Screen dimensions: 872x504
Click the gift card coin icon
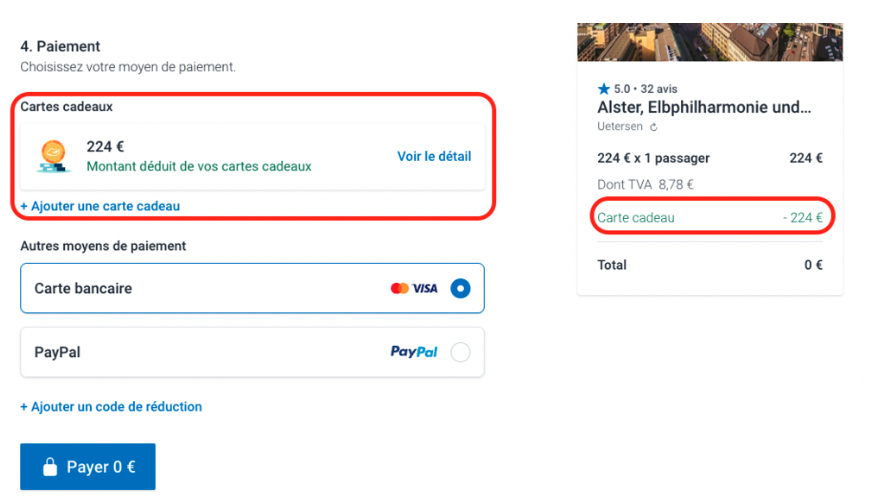pos(53,156)
